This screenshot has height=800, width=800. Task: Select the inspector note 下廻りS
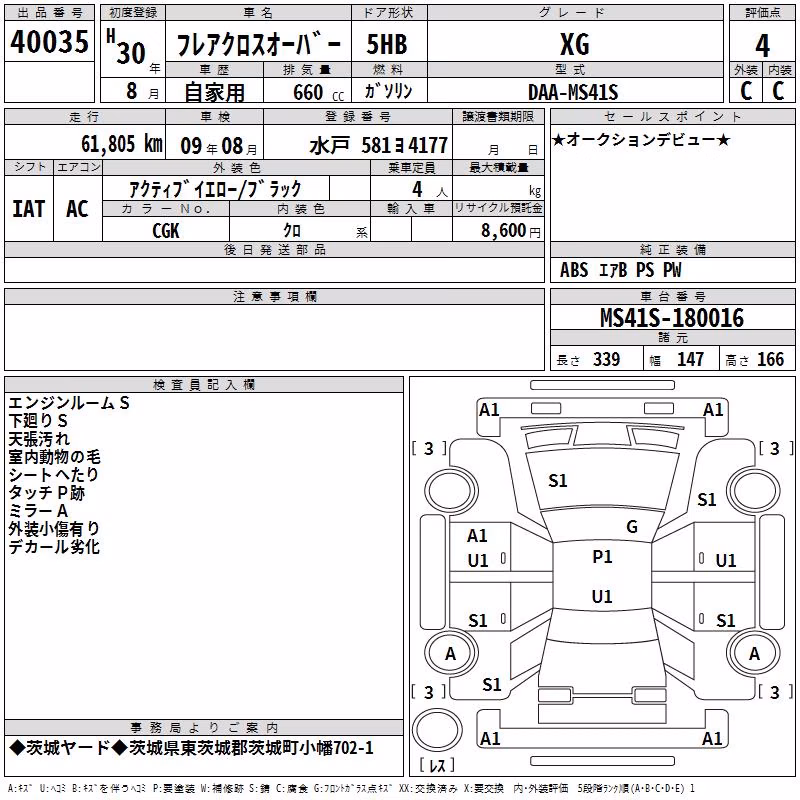38,421
